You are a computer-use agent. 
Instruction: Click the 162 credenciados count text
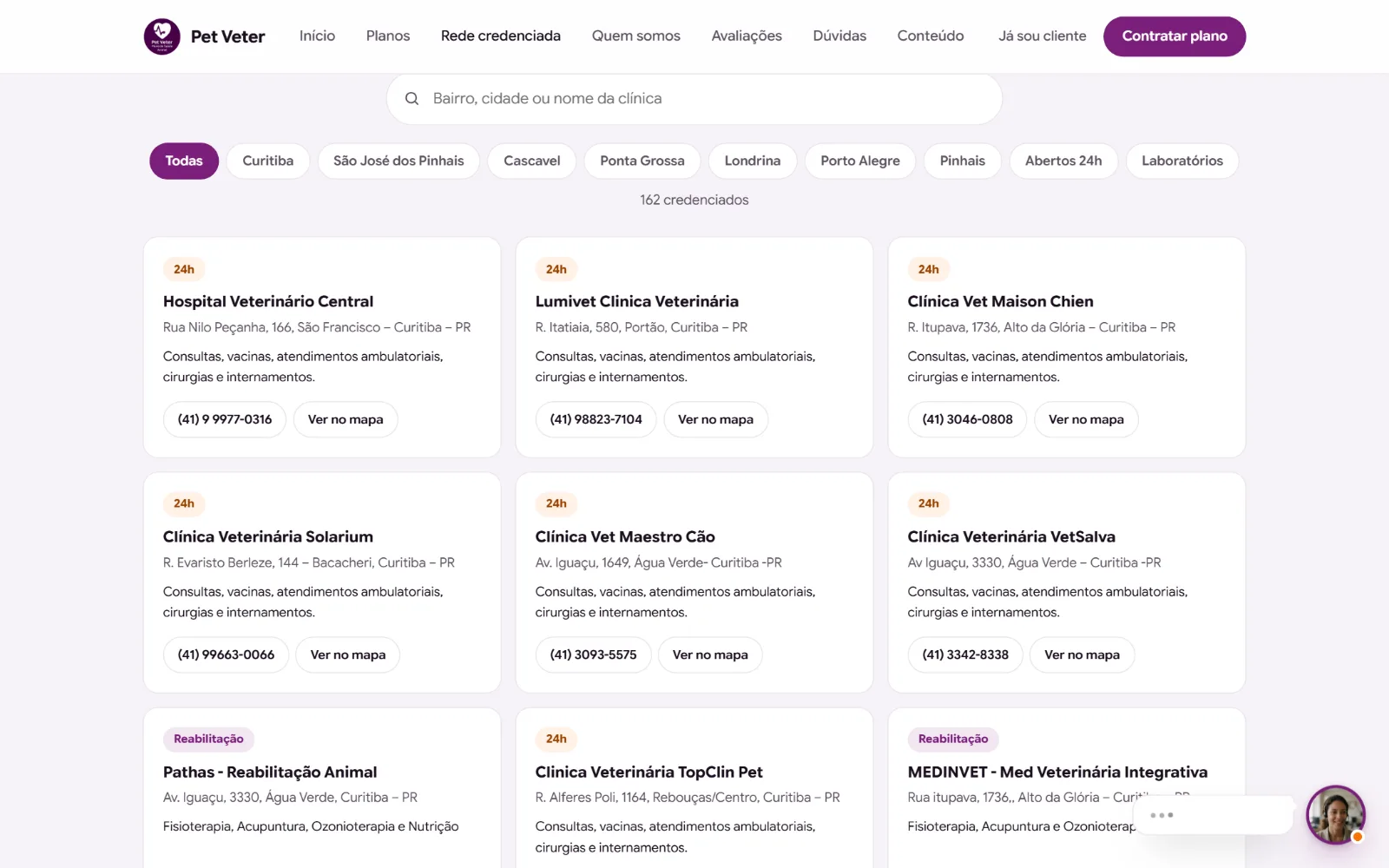click(x=694, y=201)
